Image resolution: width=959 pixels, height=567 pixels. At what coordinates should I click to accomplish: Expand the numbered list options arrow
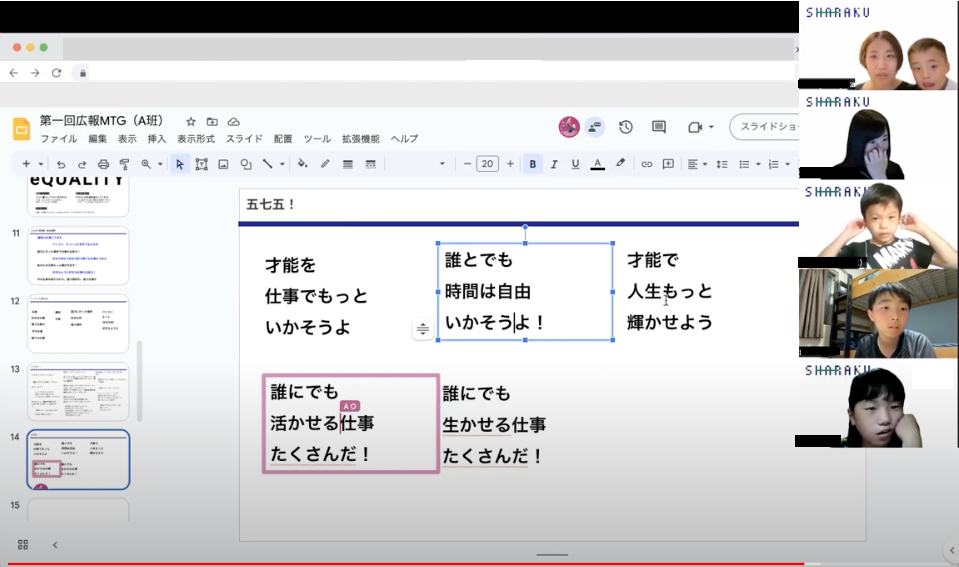(x=788, y=164)
